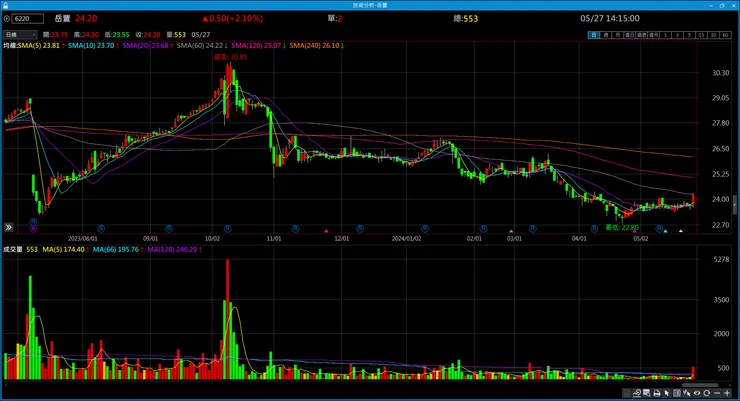Click the split panel layout icon
Screen dimensions: 740x401
pyautogui.click(x=677, y=393)
